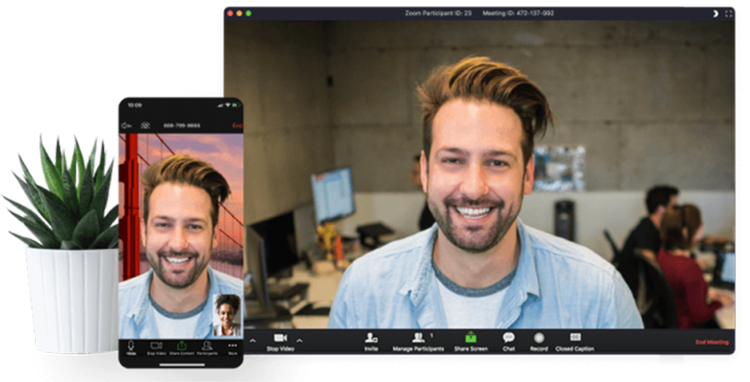750x382 pixels.
Task: Click the yellow minimize button of Zoom window
Action: (x=239, y=13)
